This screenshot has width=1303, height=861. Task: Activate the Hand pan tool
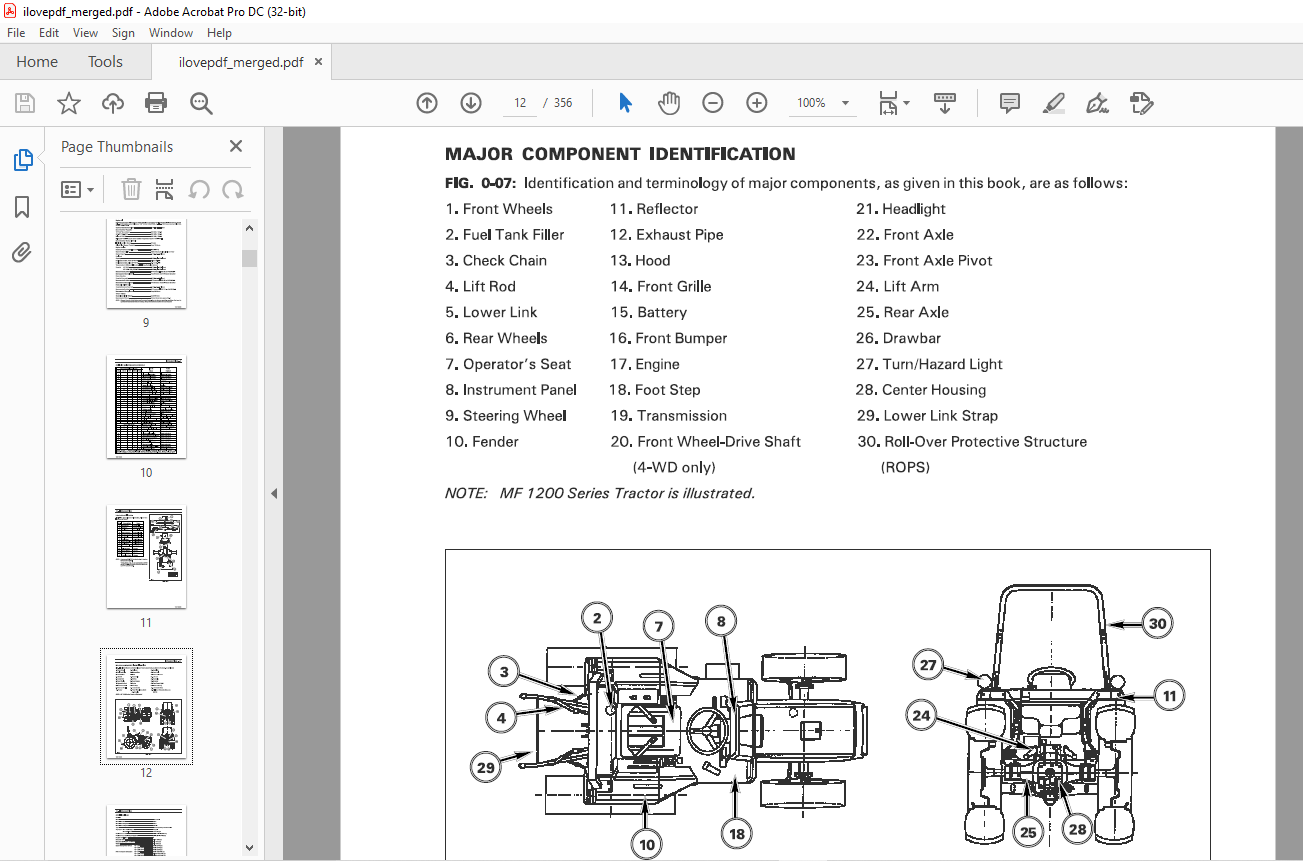click(669, 103)
